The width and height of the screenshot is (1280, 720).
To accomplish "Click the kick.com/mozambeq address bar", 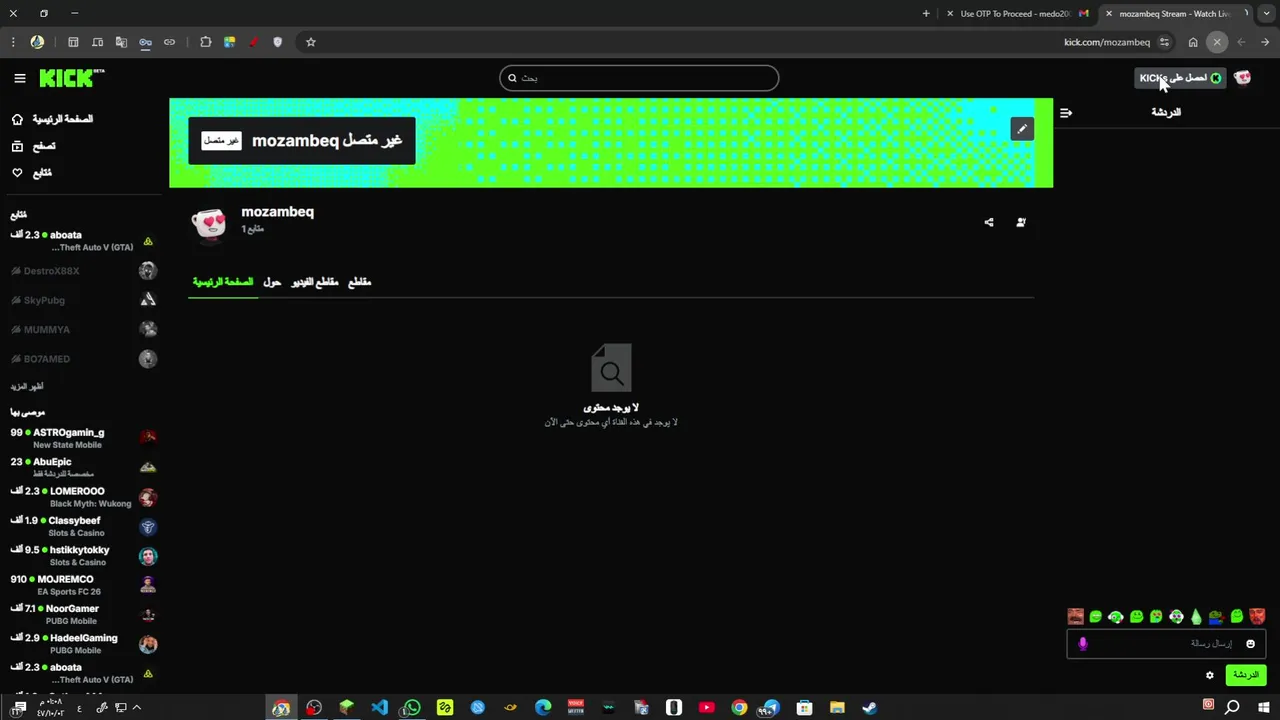I will [1106, 42].
